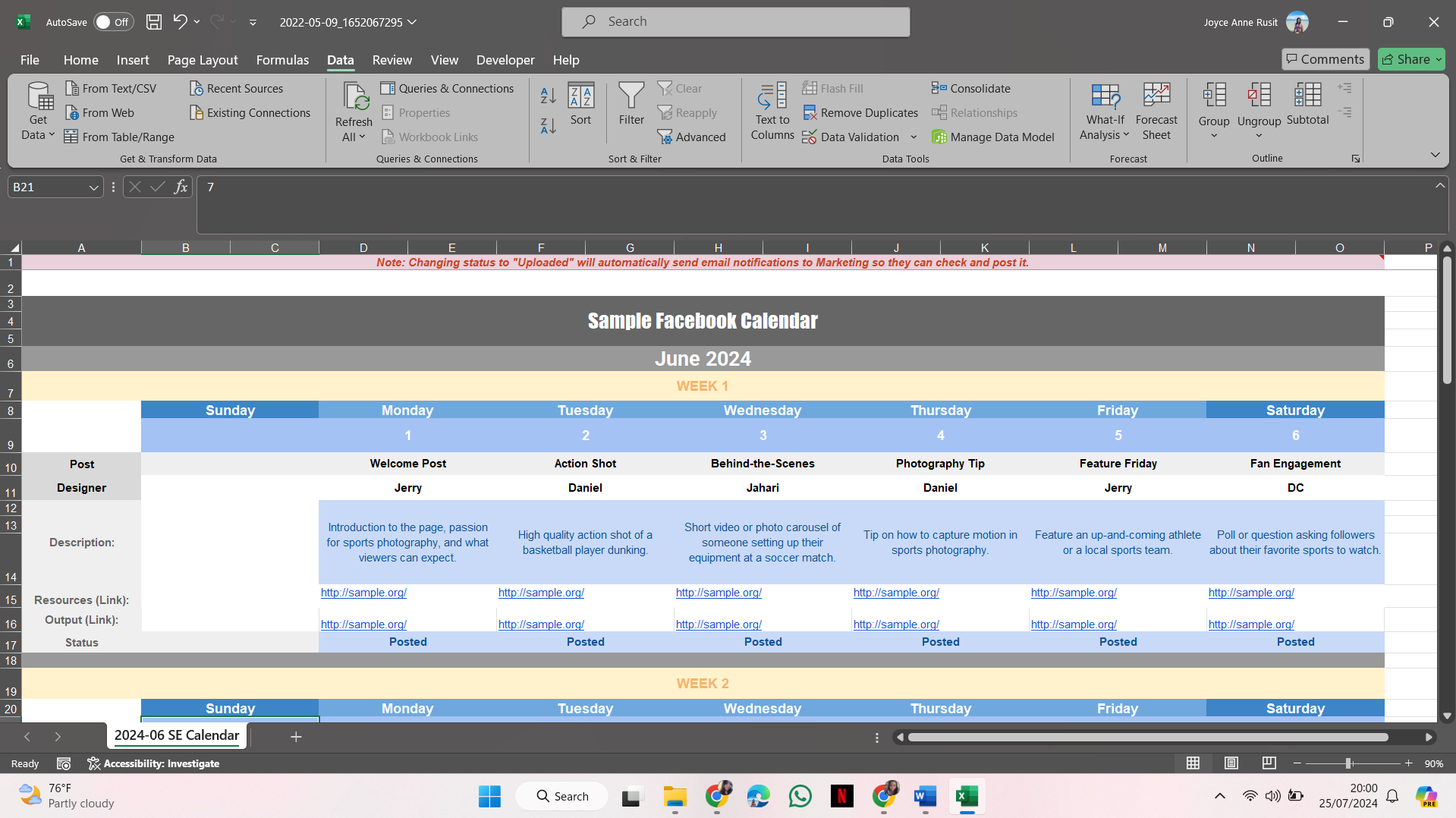This screenshot has height=818, width=1456.
Task: Click the Refresh All icon
Action: pos(354,96)
